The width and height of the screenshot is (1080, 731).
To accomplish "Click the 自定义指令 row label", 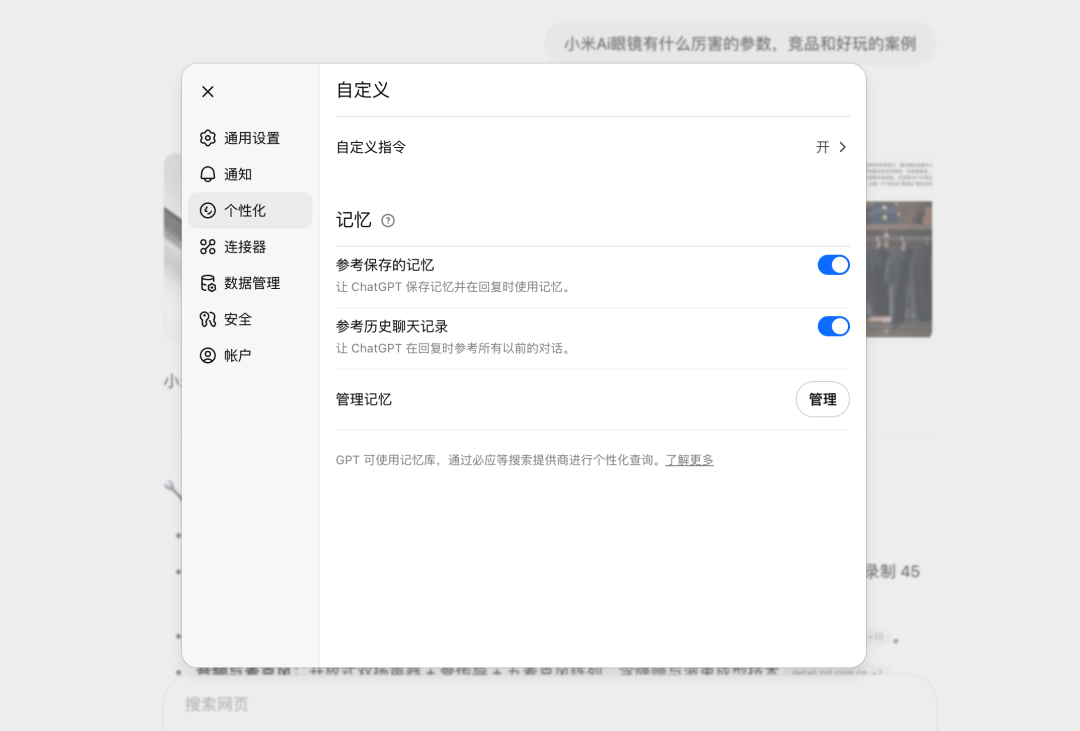I will pyautogui.click(x=371, y=147).
